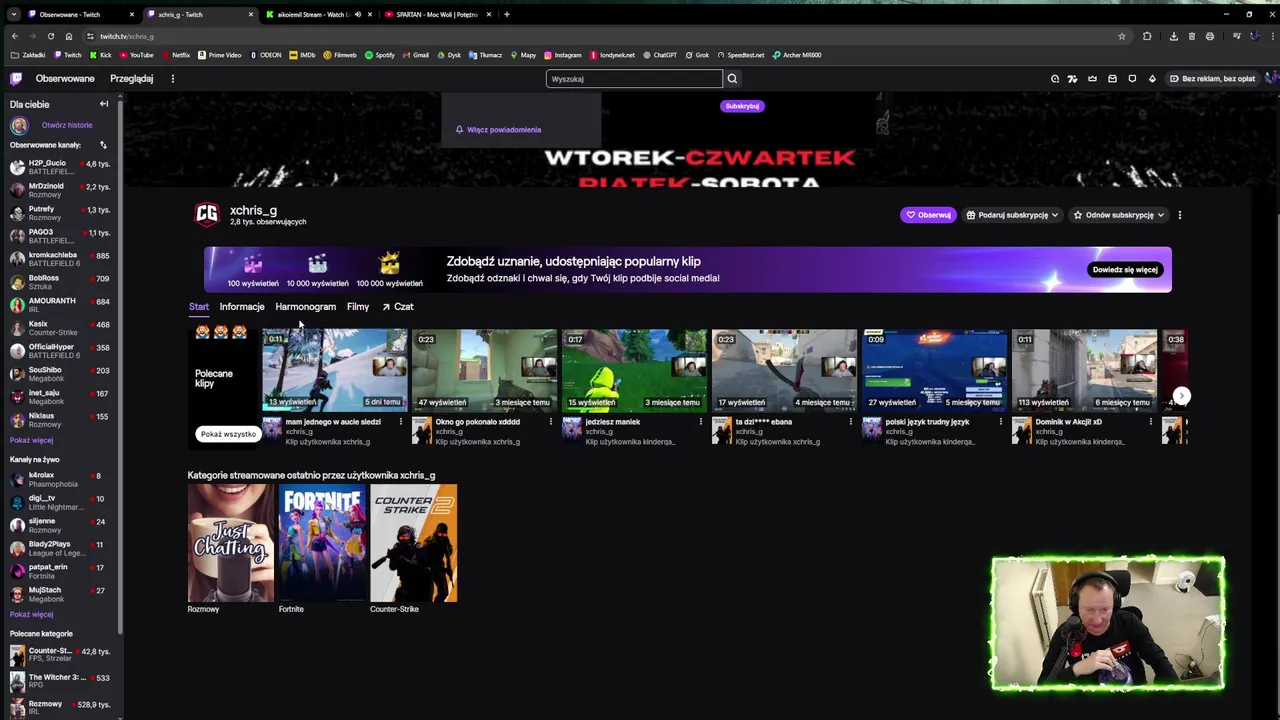This screenshot has width=1280, height=720.
Task: Click in the Wyszukaj search field
Action: [x=634, y=79]
